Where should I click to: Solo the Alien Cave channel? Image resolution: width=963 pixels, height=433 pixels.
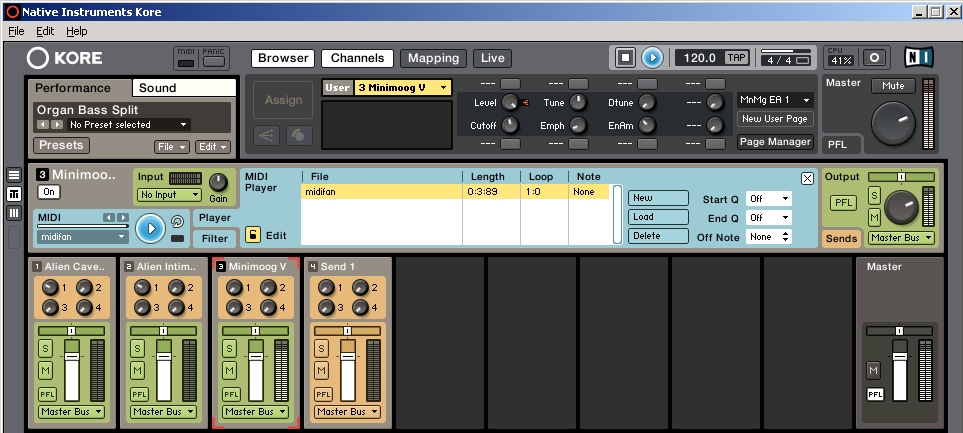[45, 349]
